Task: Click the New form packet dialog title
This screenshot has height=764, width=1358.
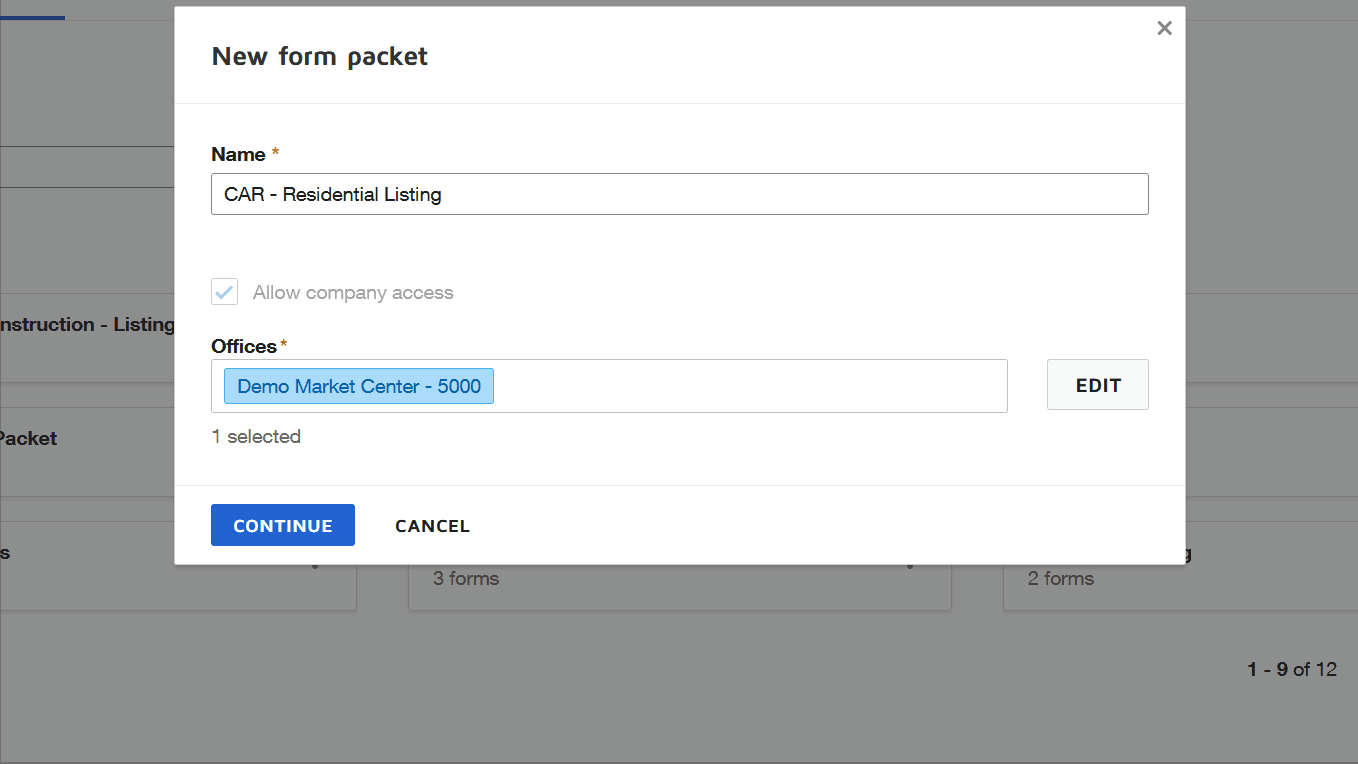Action: (319, 56)
